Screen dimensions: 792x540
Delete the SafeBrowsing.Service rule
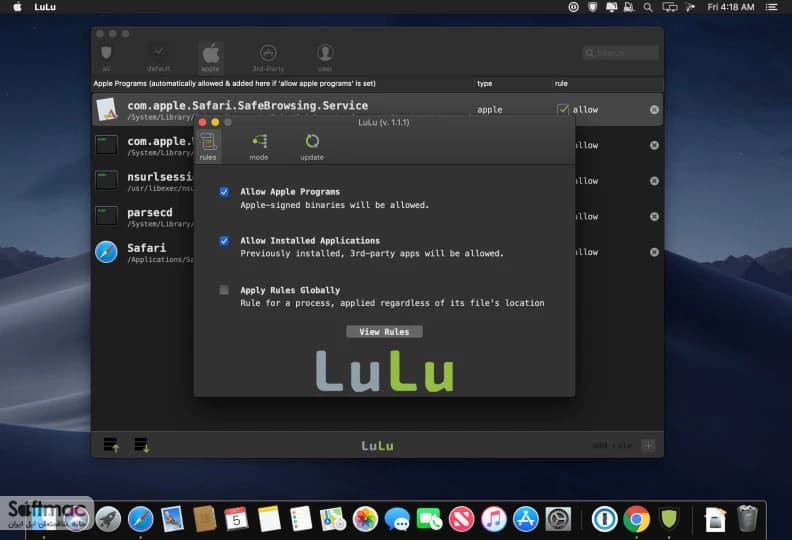click(654, 110)
